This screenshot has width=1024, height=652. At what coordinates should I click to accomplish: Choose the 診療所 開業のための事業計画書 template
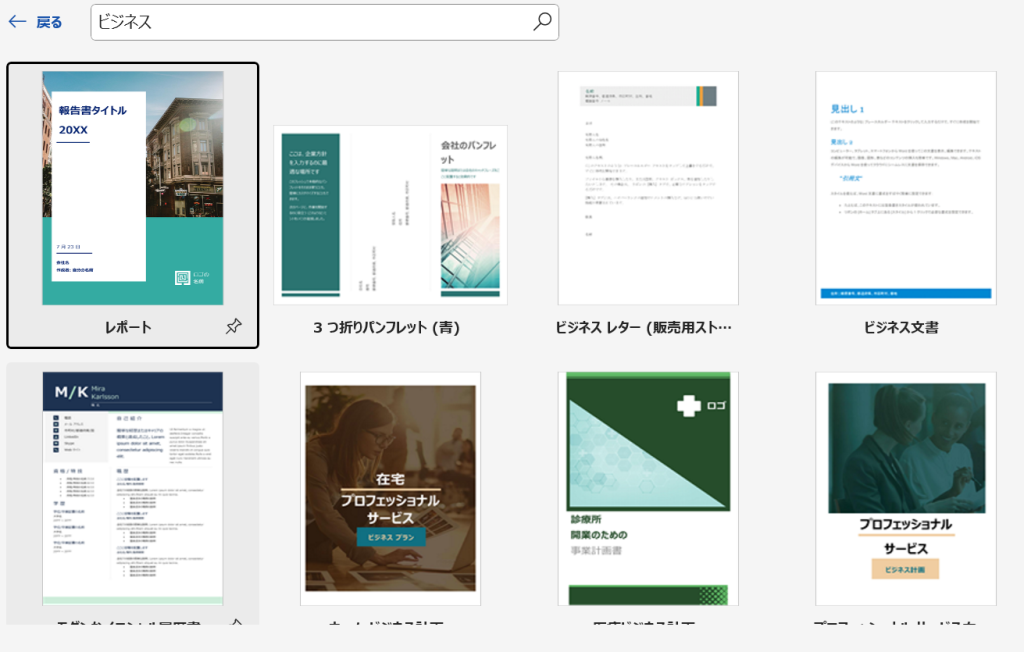pos(648,488)
